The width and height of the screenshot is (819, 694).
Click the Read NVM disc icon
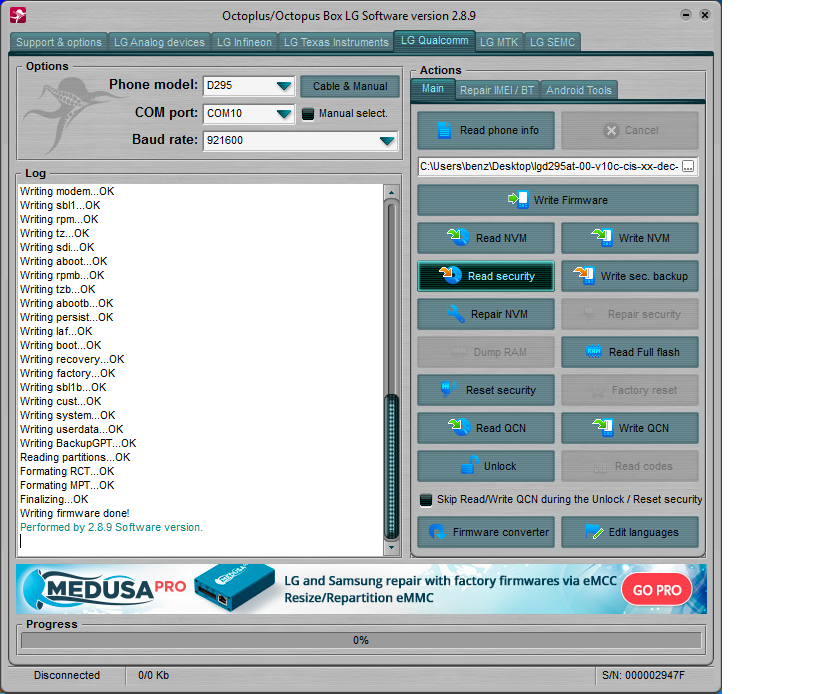(459, 237)
